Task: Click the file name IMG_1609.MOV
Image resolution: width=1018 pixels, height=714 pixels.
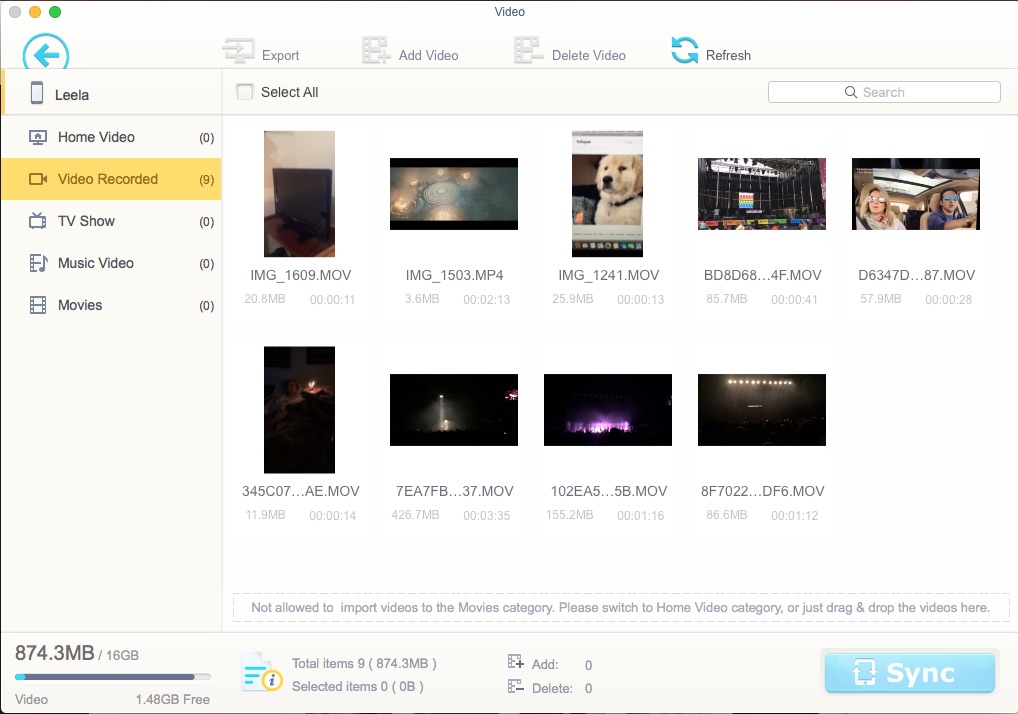Action: click(x=301, y=275)
